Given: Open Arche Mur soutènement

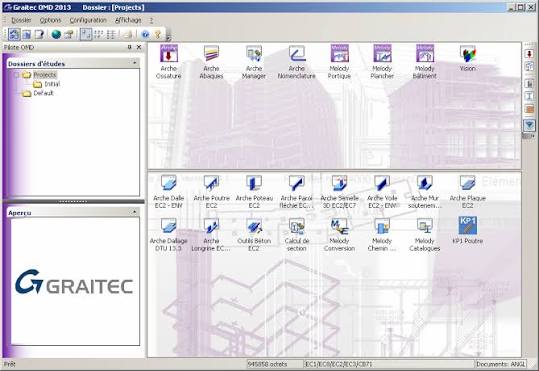Looking at the screenshot, I should [425, 192].
